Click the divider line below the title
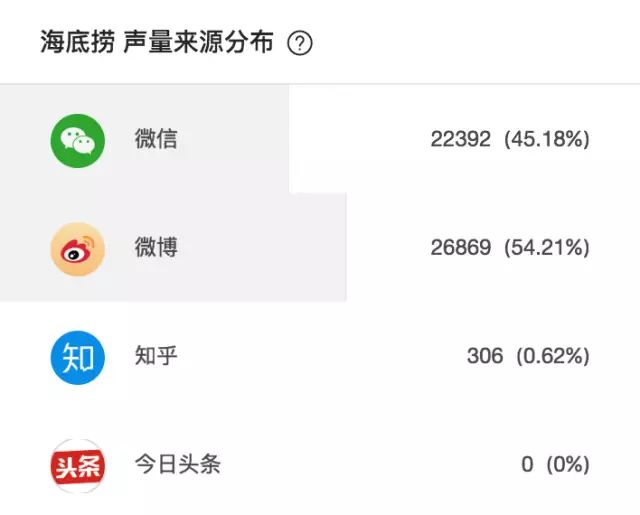The height and width of the screenshot is (515, 640). (320, 84)
